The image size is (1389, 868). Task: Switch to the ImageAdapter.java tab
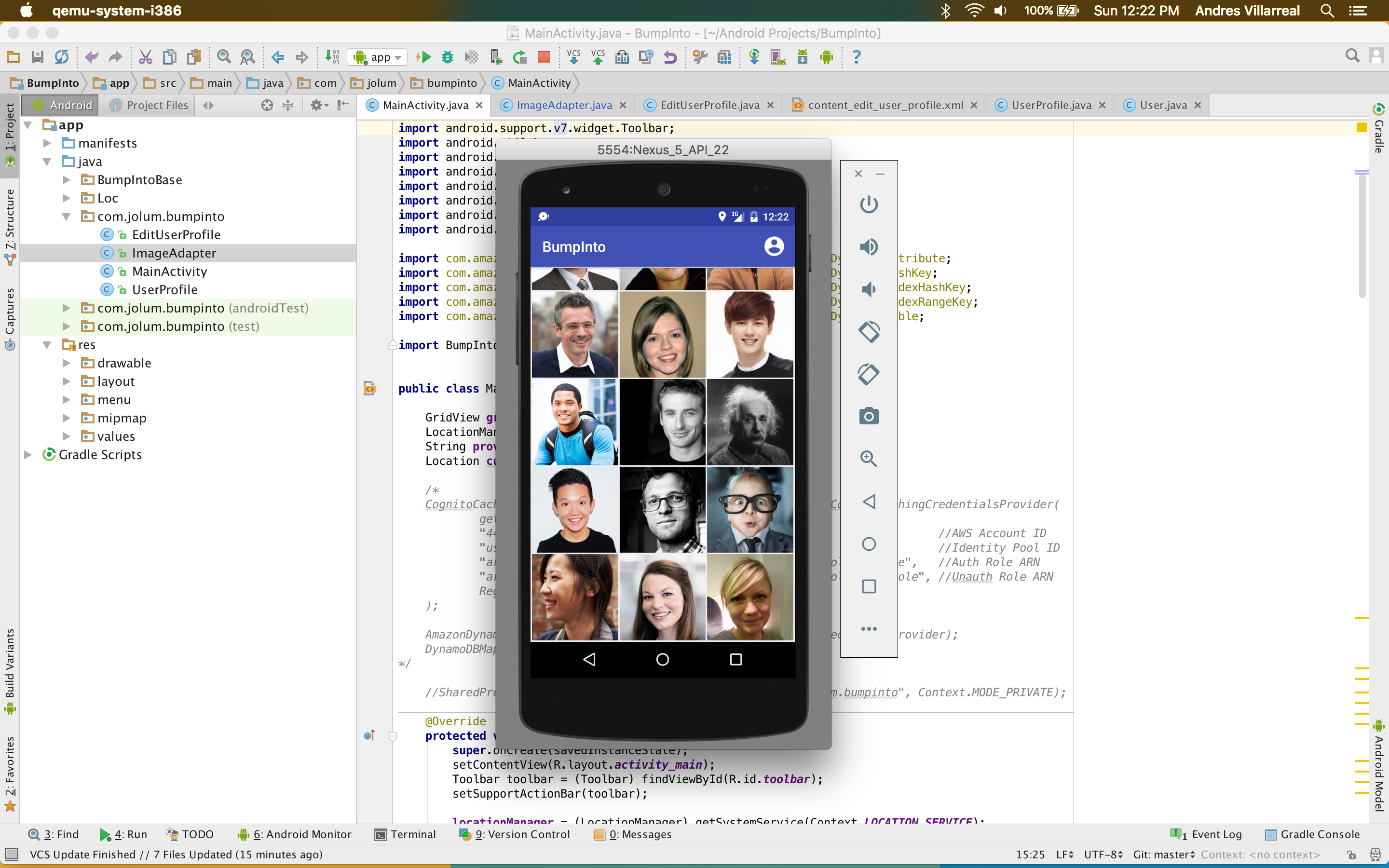pyautogui.click(x=563, y=105)
